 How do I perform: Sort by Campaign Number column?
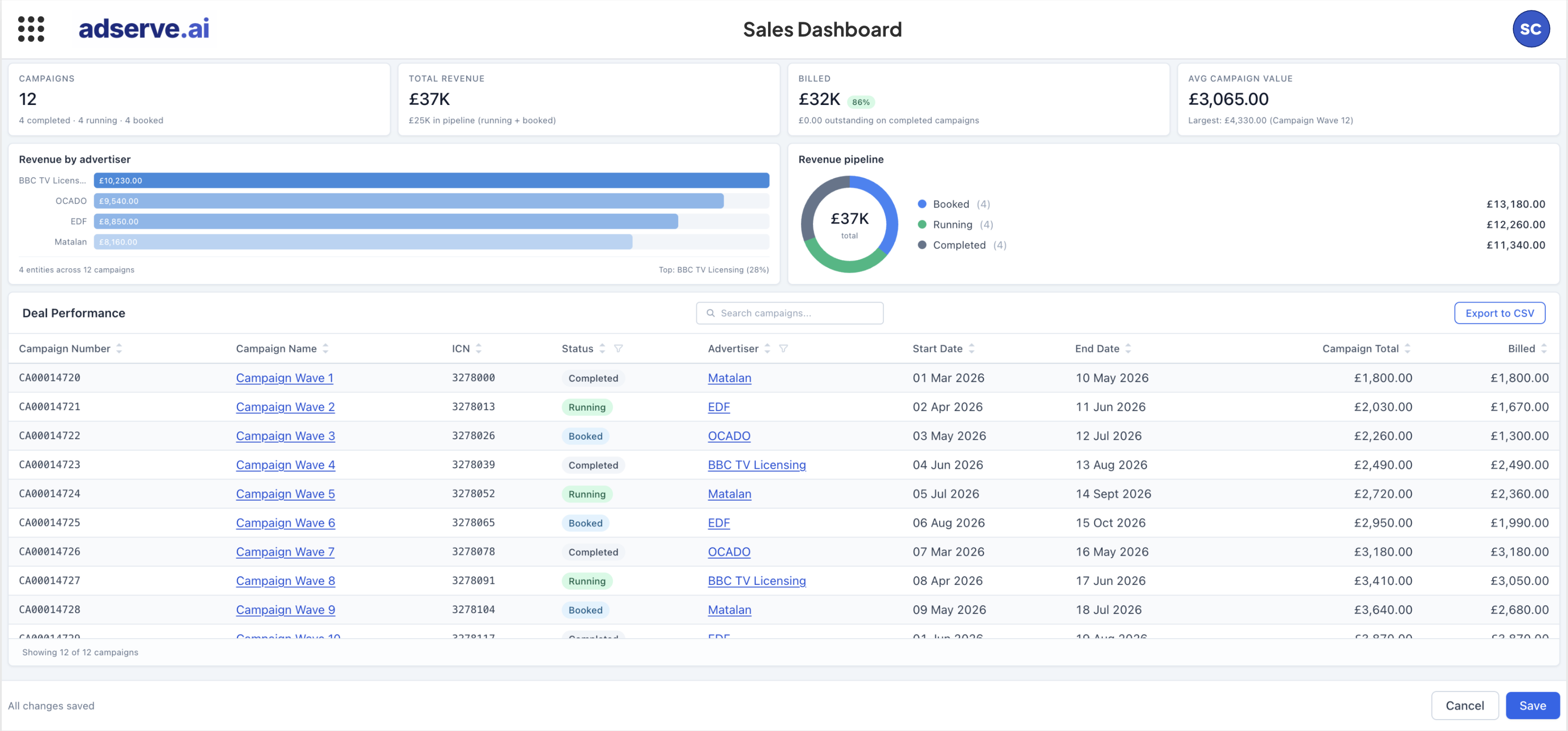(x=119, y=348)
